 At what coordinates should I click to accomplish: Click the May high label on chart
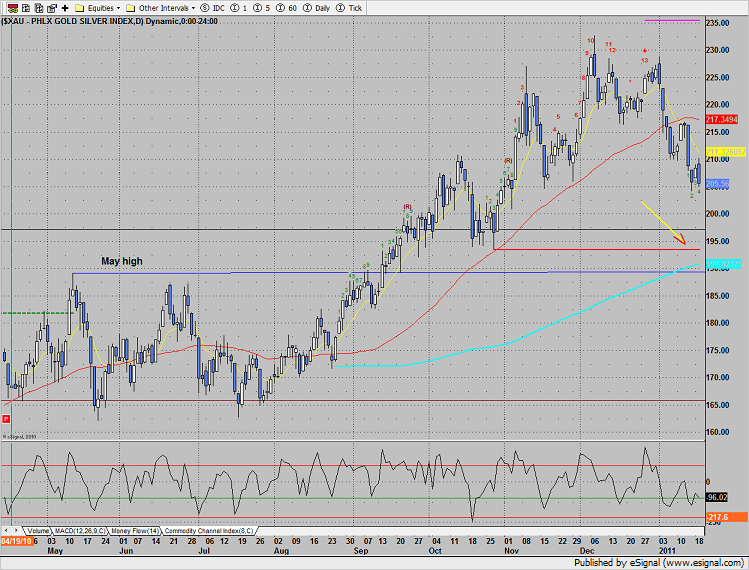point(121,261)
